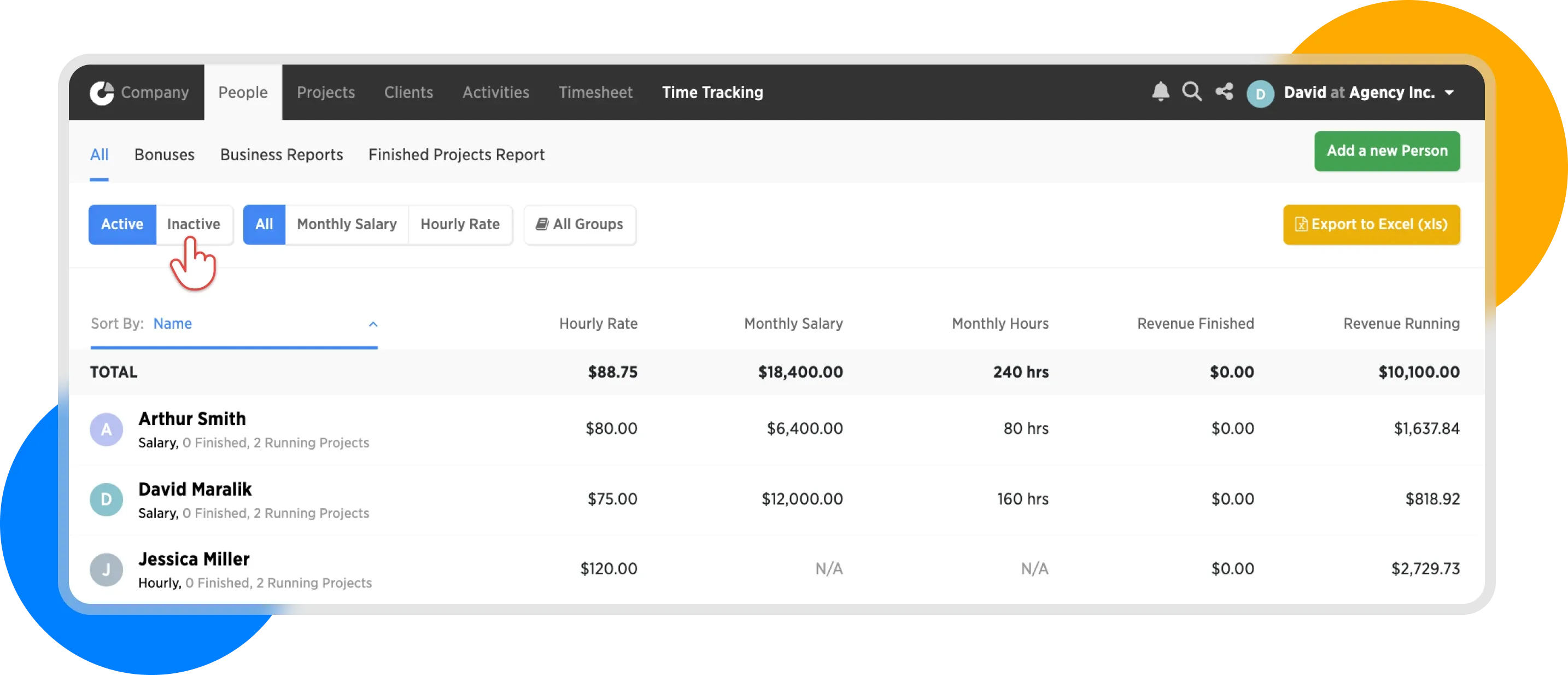This screenshot has width=1568, height=675.
Task: Filter by Monthly Salary type
Action: click(x=346, y=224)
